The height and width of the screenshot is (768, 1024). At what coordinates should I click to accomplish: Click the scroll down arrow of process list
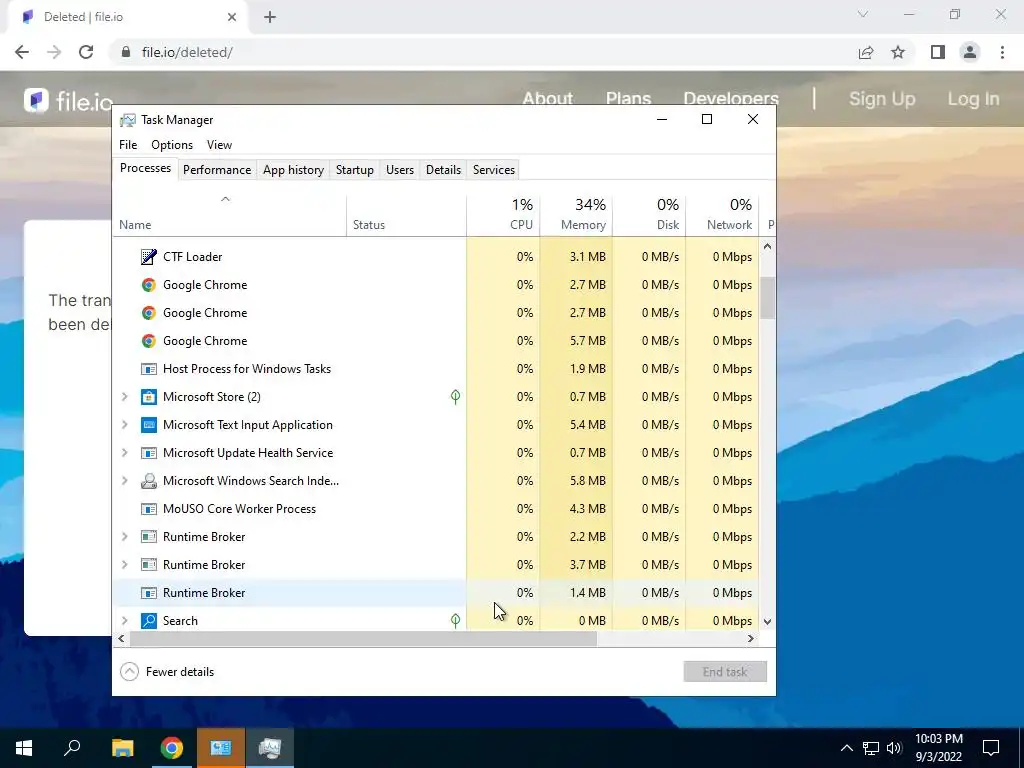point(767,622)
